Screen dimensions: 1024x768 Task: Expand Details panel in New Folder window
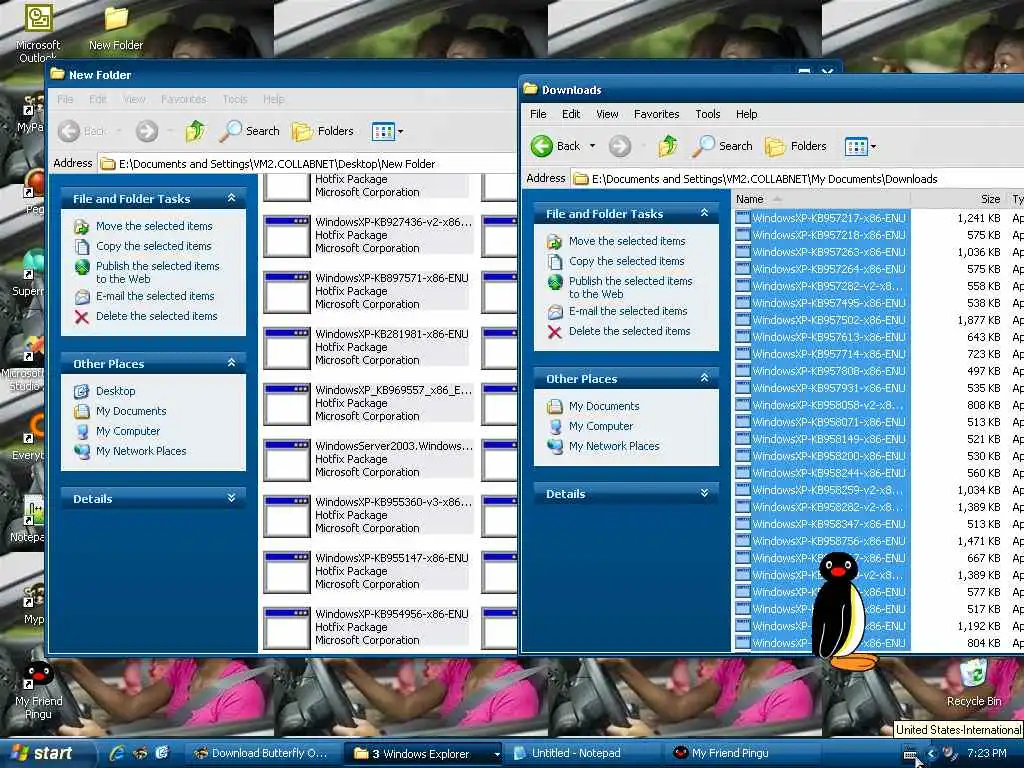click(x=231, y=498)
